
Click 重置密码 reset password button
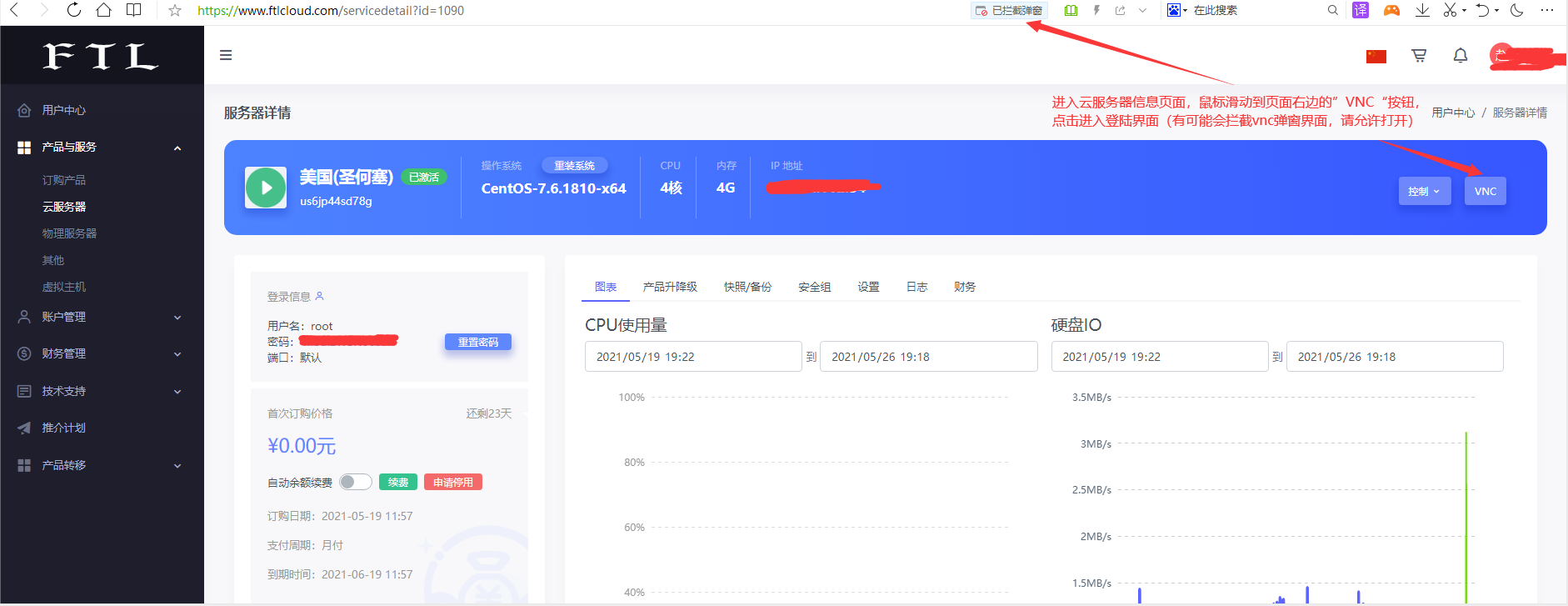point(478,343)
